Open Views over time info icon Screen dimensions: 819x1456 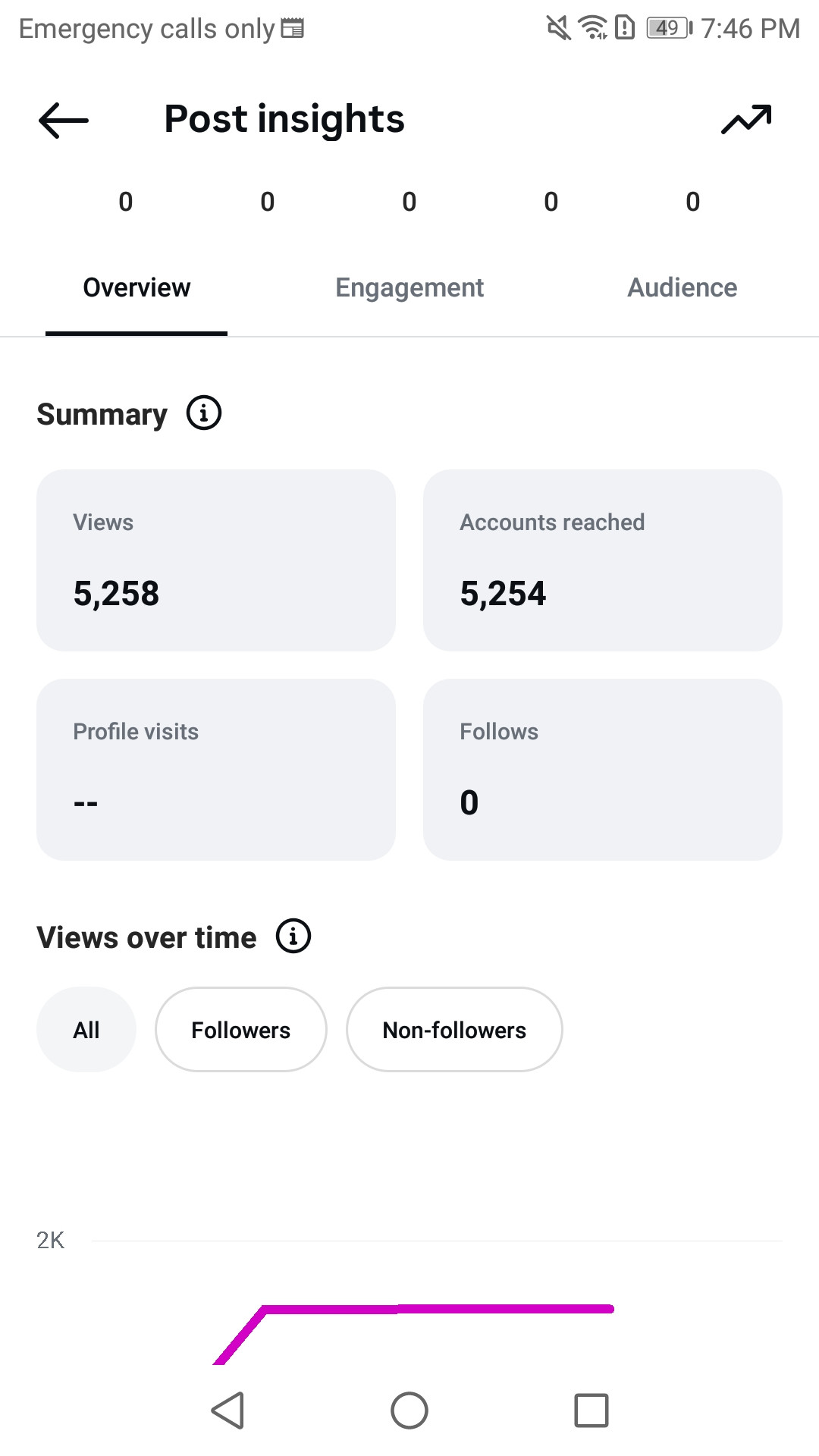point(293,936)
